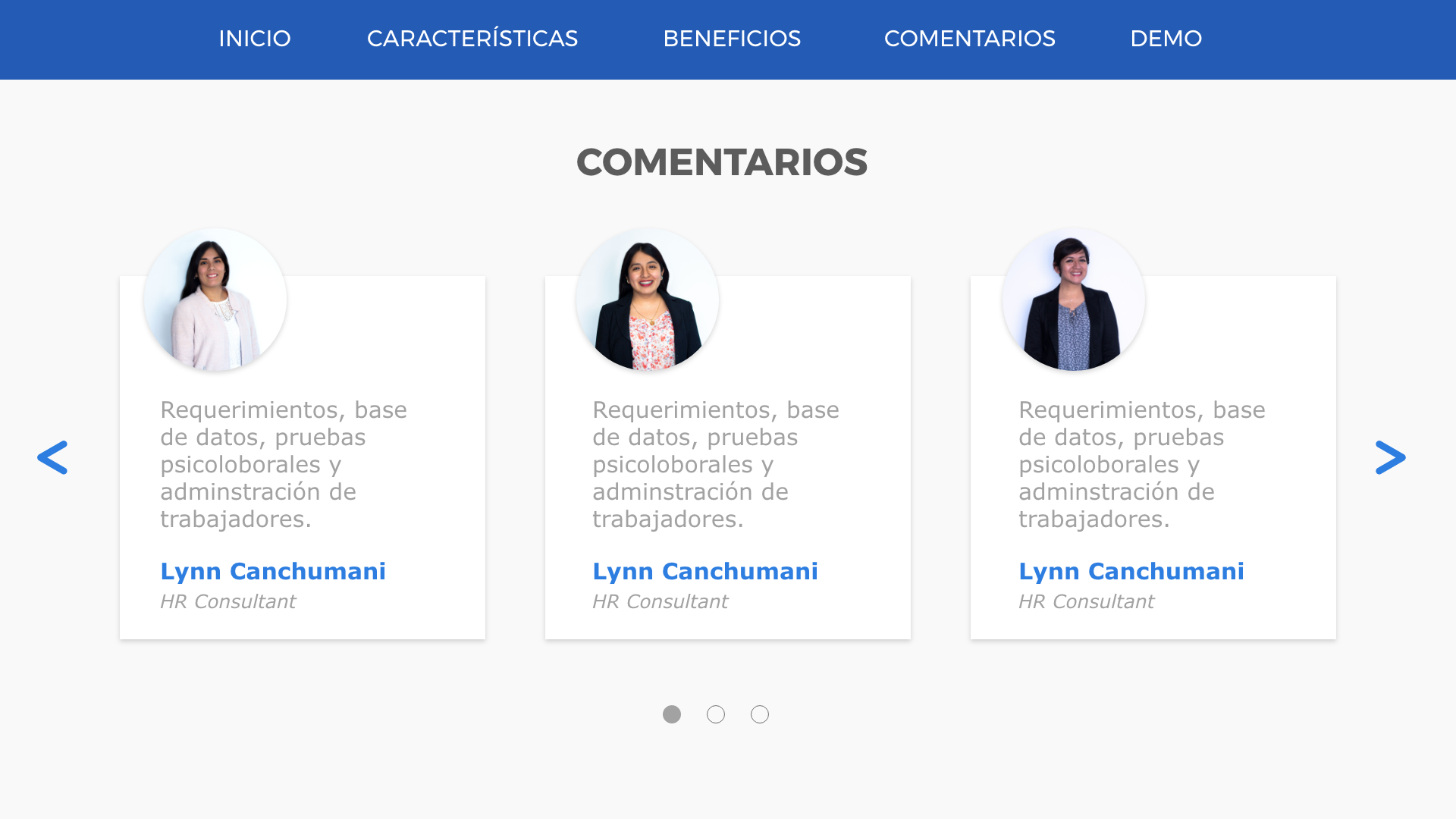1456x819 pixels.
Task: Click the previous slide left arrow
Action: 52,458
